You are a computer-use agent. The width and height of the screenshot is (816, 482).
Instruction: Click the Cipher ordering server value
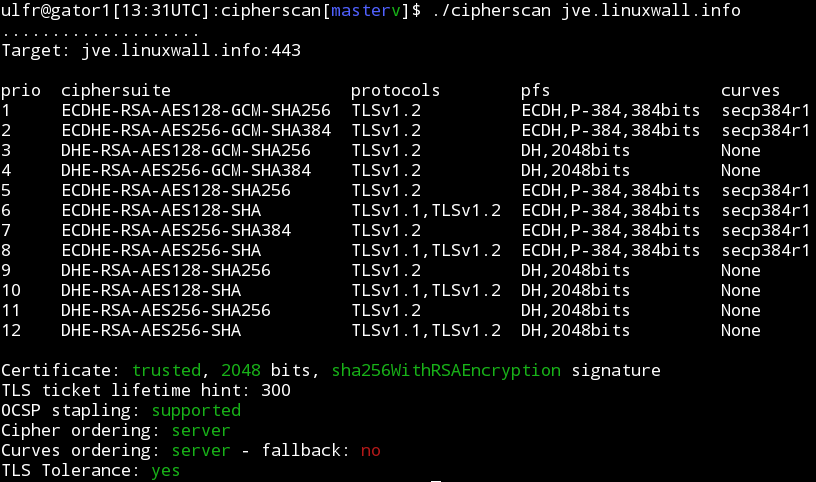tap(201, 431)
